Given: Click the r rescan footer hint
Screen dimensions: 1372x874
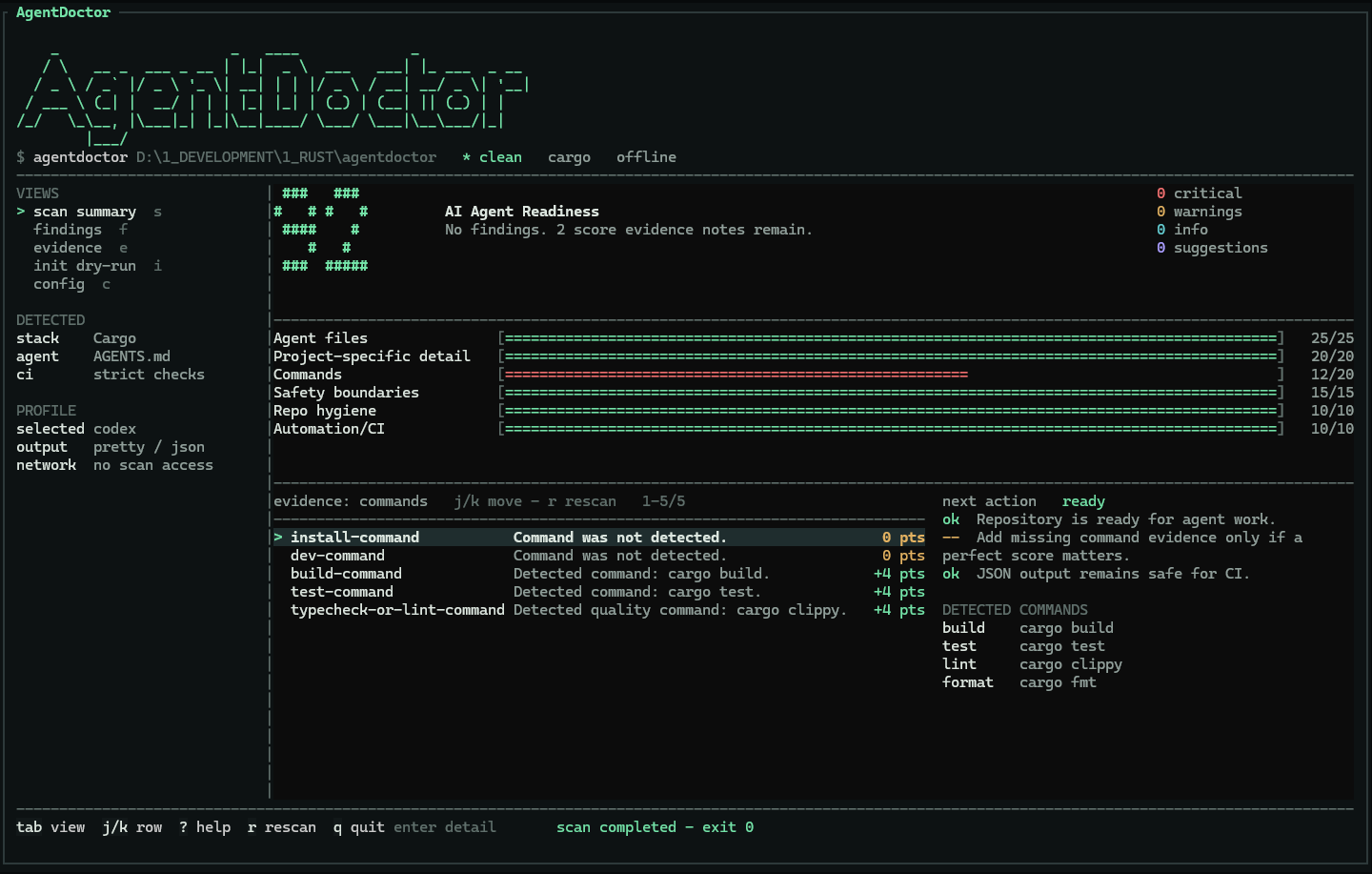Looking at the screenshot, I should (x=282, y=827).
